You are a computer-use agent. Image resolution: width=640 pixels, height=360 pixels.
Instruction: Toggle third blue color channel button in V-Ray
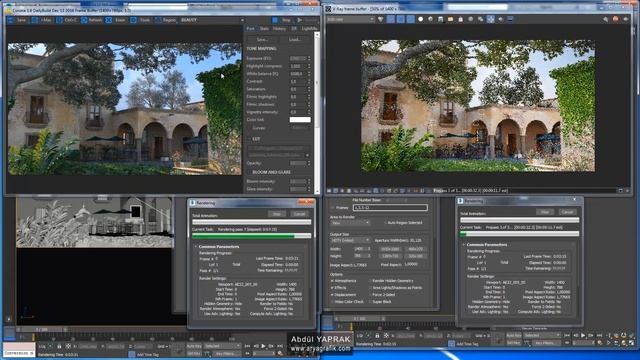click(x=410, y=19)
